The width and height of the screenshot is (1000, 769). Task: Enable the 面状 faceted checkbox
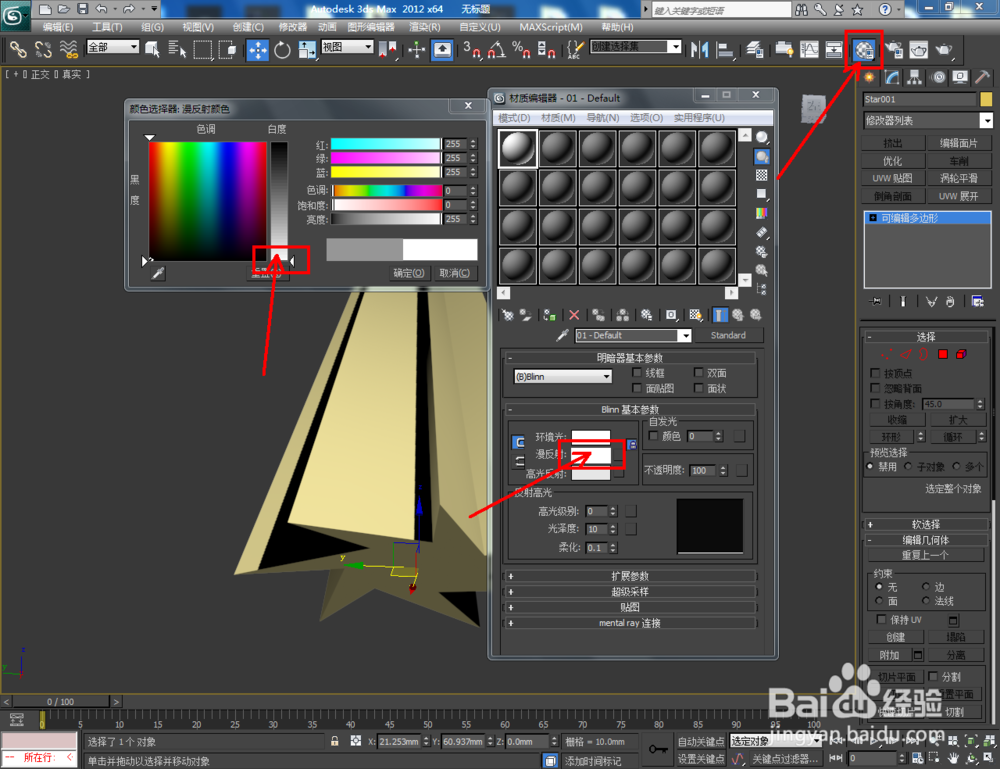(698, 388)
